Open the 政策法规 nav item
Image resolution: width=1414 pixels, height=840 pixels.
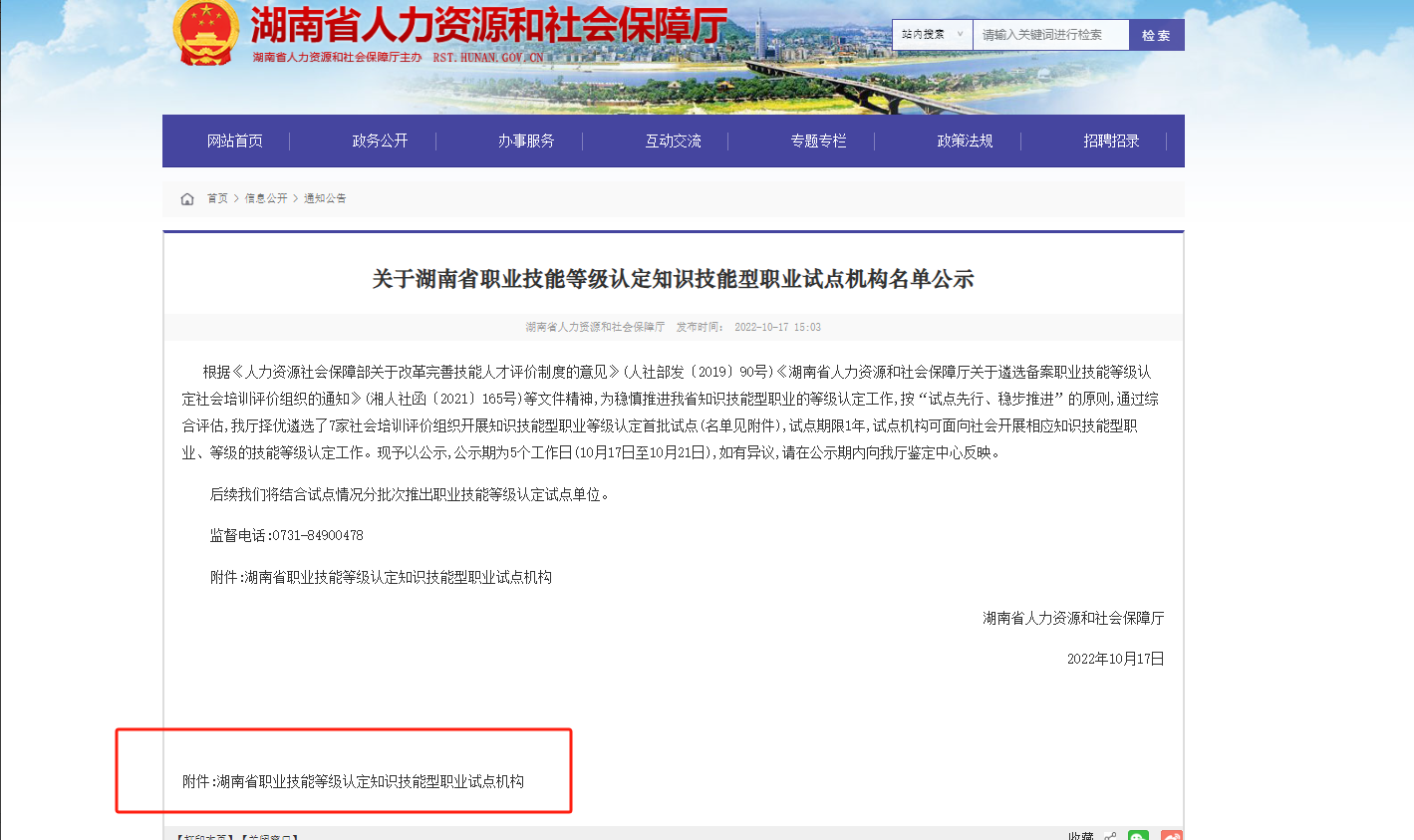[965, 140]
